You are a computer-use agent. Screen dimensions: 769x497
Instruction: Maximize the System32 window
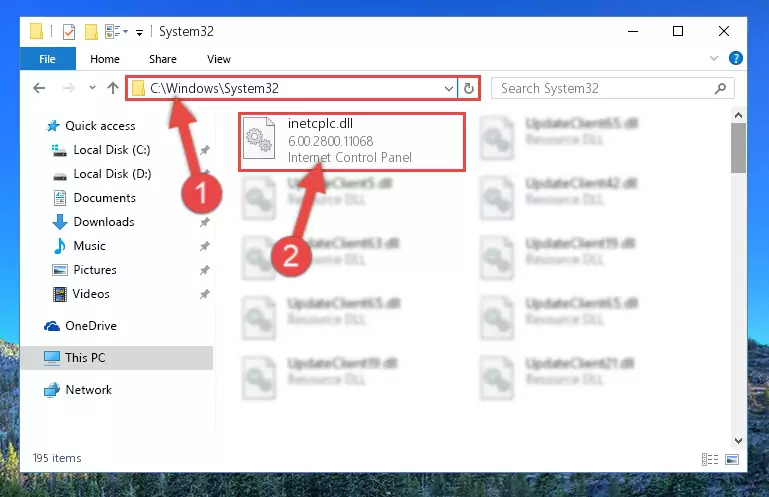pos(678,31)
